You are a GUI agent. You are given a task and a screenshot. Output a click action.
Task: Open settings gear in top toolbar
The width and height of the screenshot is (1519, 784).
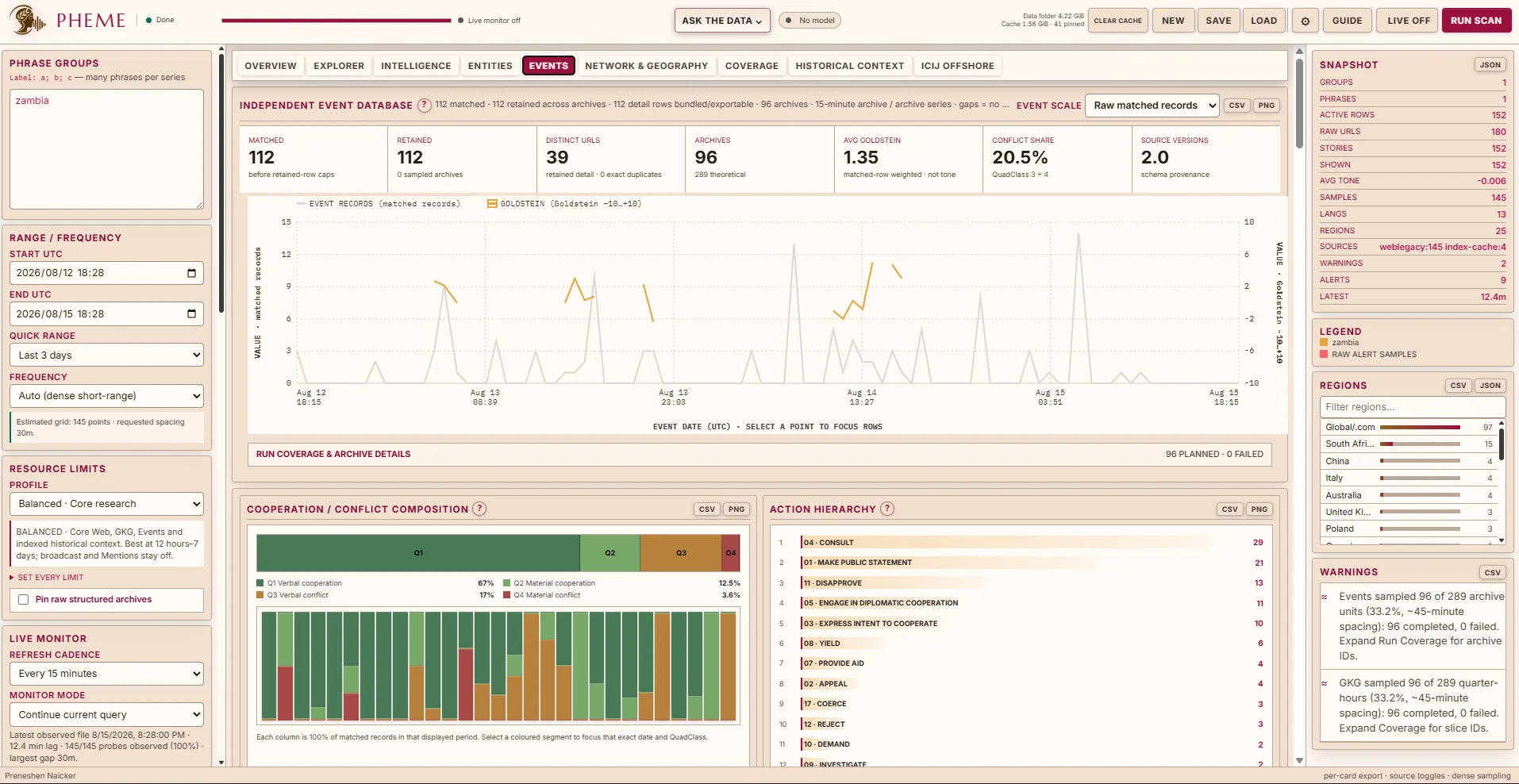pos(1306,21)
